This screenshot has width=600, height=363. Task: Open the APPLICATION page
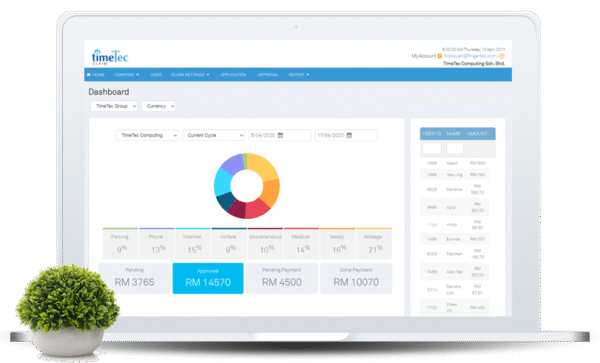click(x=233, y=75)
